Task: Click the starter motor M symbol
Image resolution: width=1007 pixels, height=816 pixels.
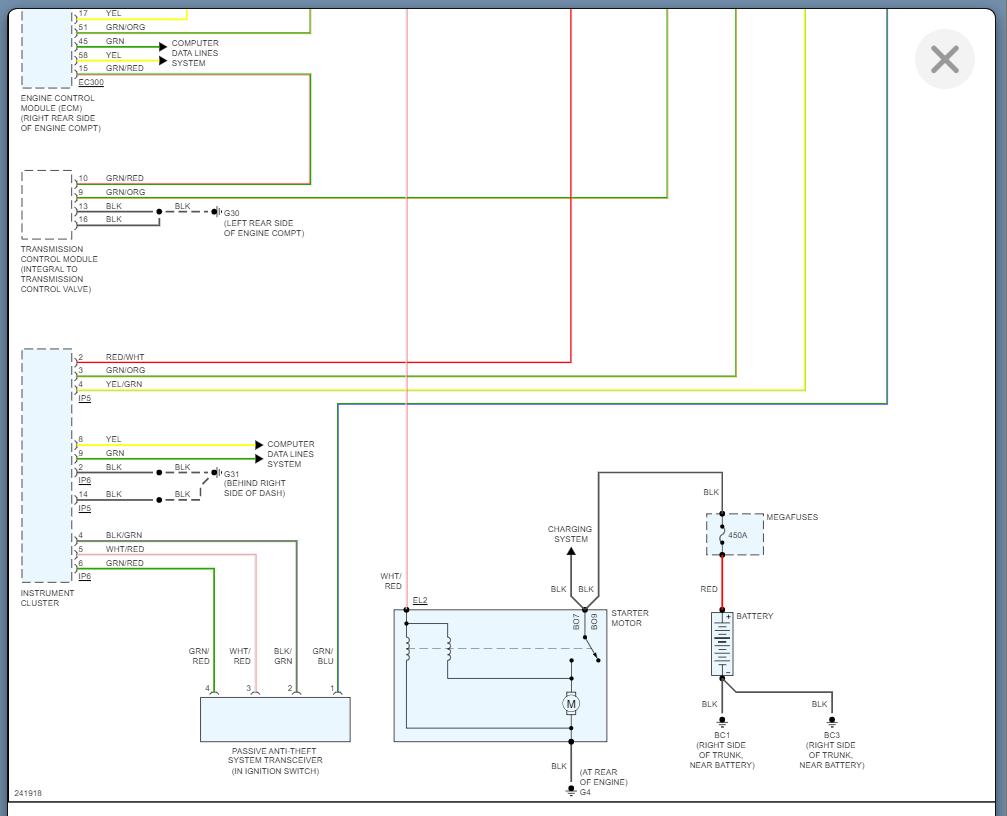Action: pos(570,704)
